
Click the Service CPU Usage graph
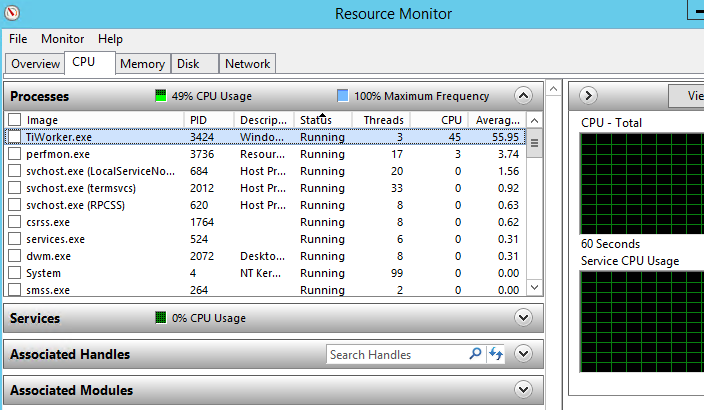pos(642,322)
